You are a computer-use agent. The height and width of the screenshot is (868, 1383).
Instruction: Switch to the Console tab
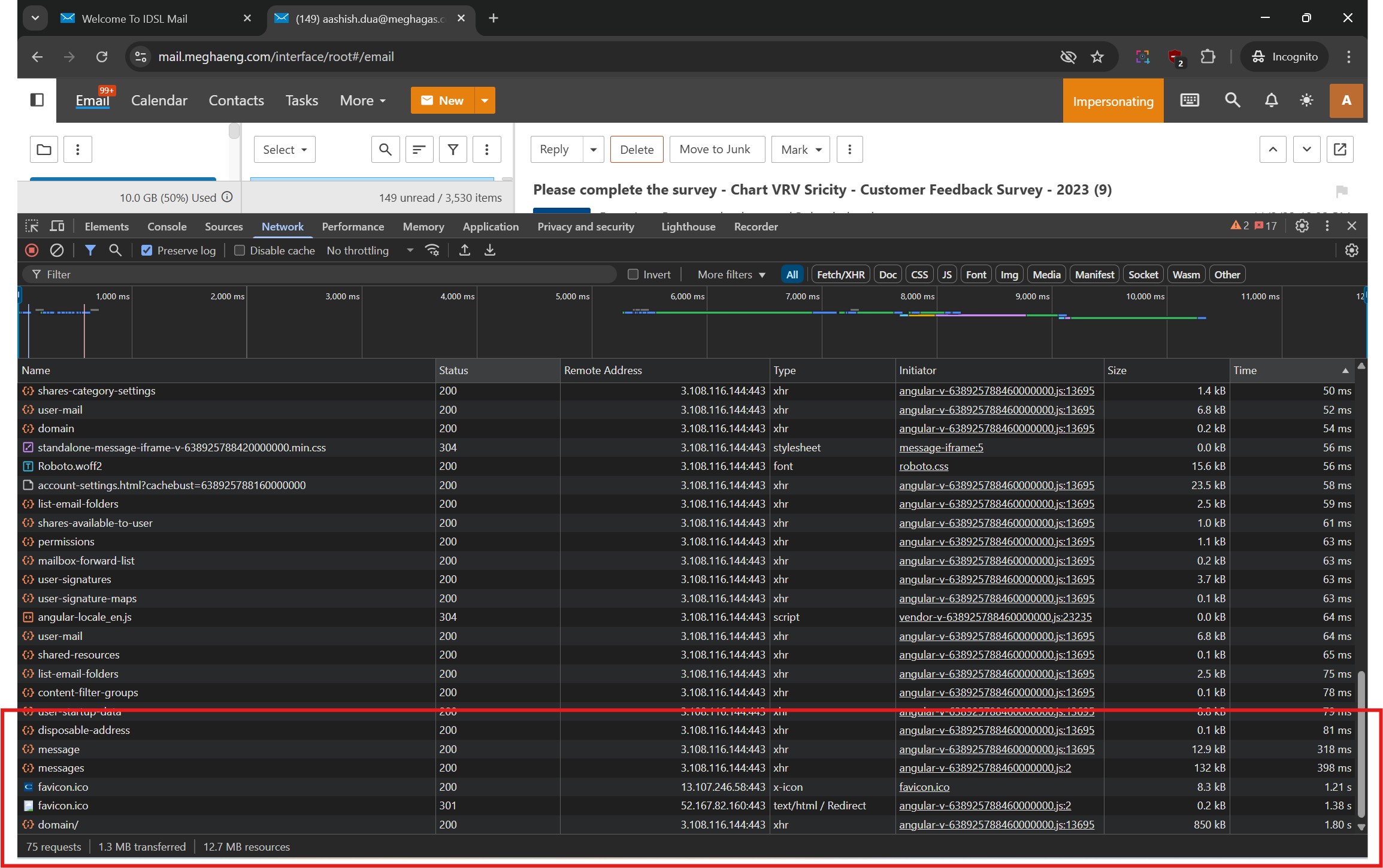coord(167,226)
